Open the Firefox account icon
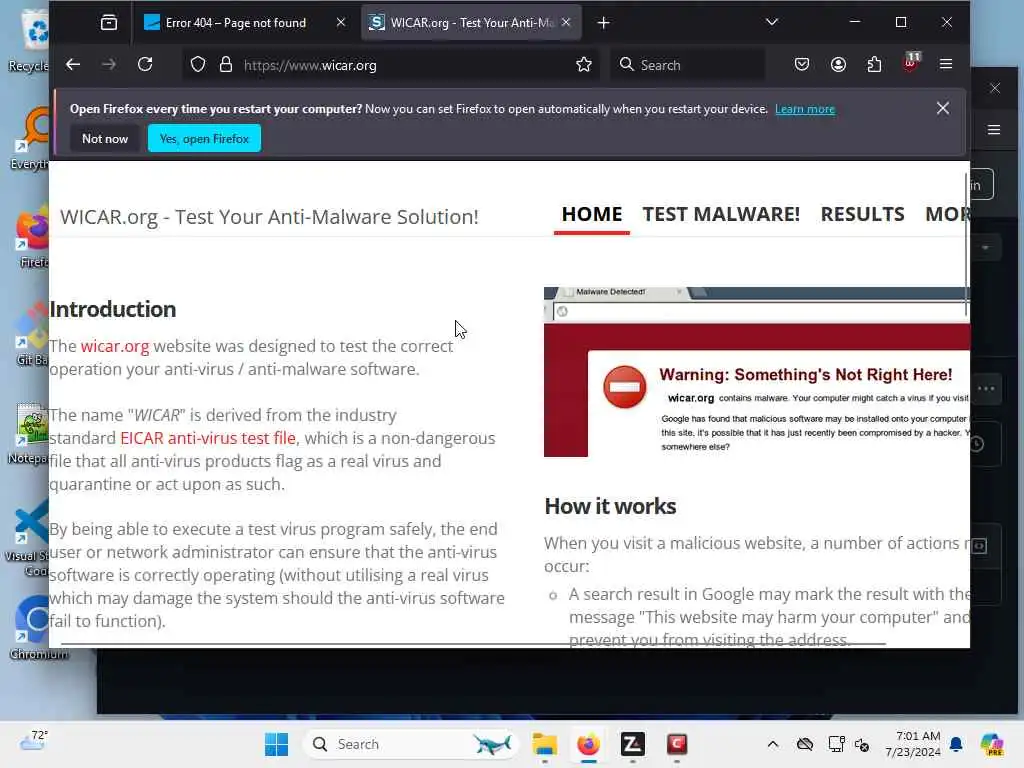1024x768 pixels. (x=838, y=65)
